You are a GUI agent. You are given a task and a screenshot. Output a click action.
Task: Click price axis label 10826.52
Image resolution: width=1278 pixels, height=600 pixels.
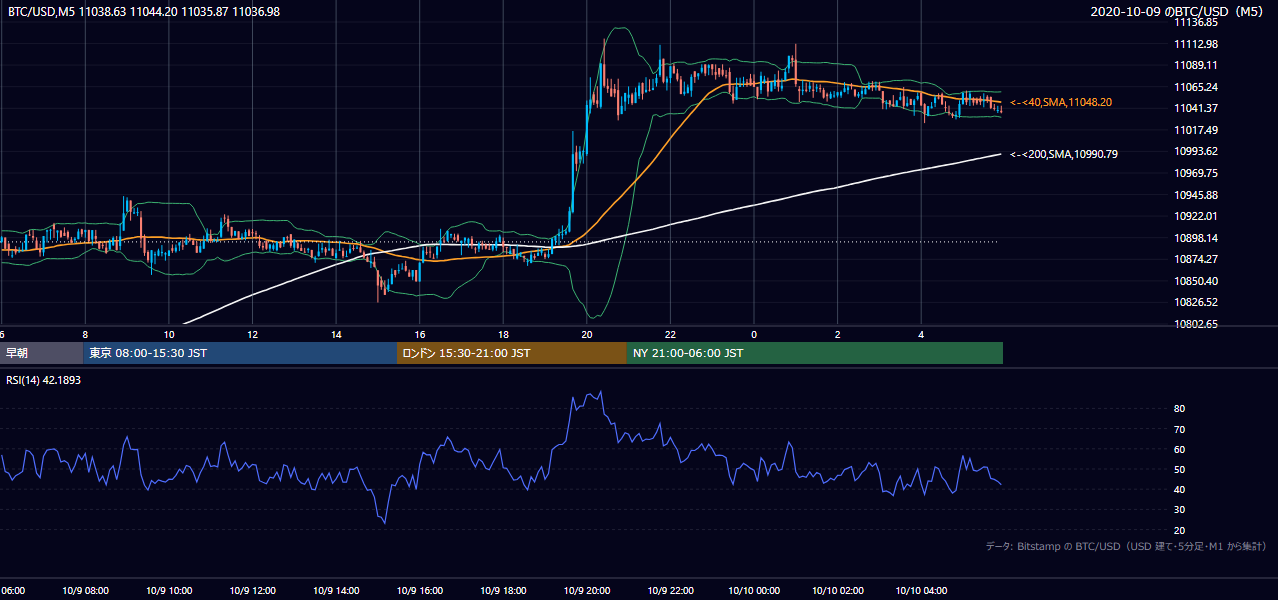[1195, 302]
